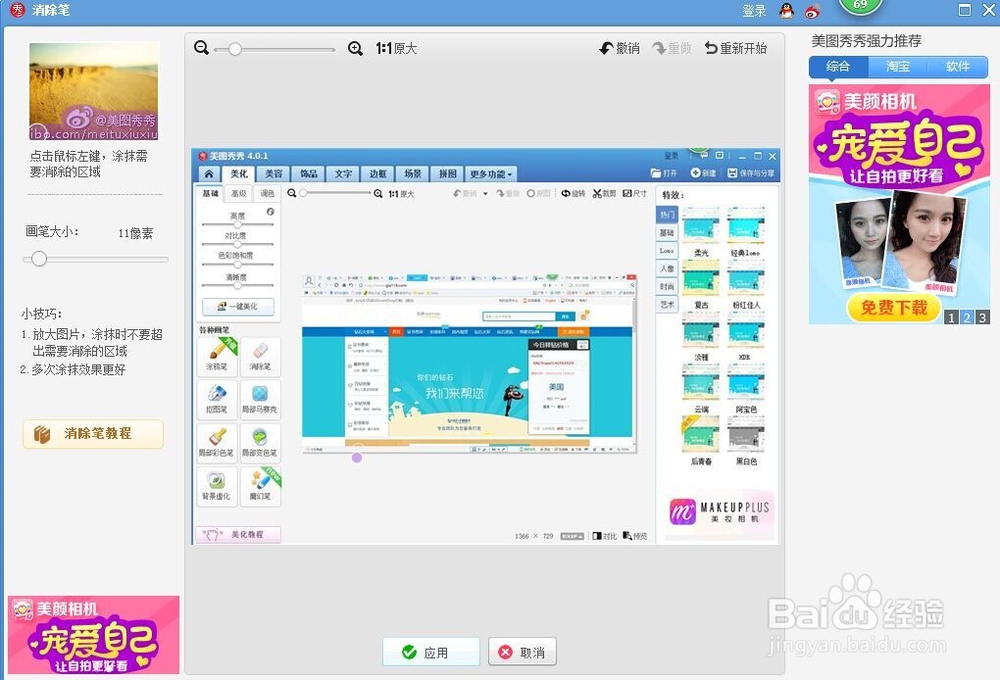Switch to the 软件 tab

tap(958, 66)
